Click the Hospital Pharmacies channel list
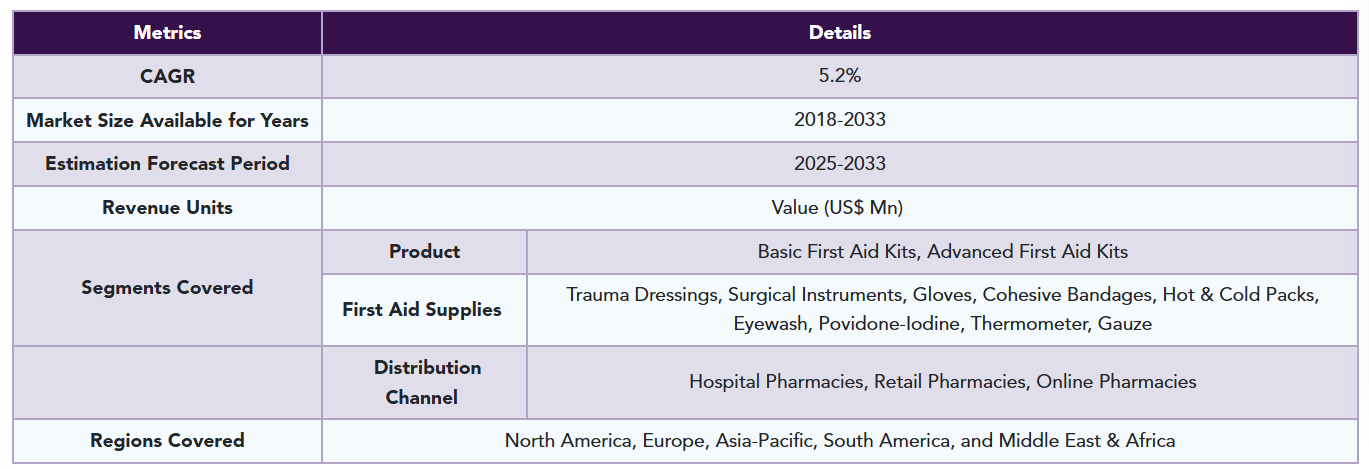The height and width of the screenshot is (469, 1369). pyautogui.click(x=942, y=382)
